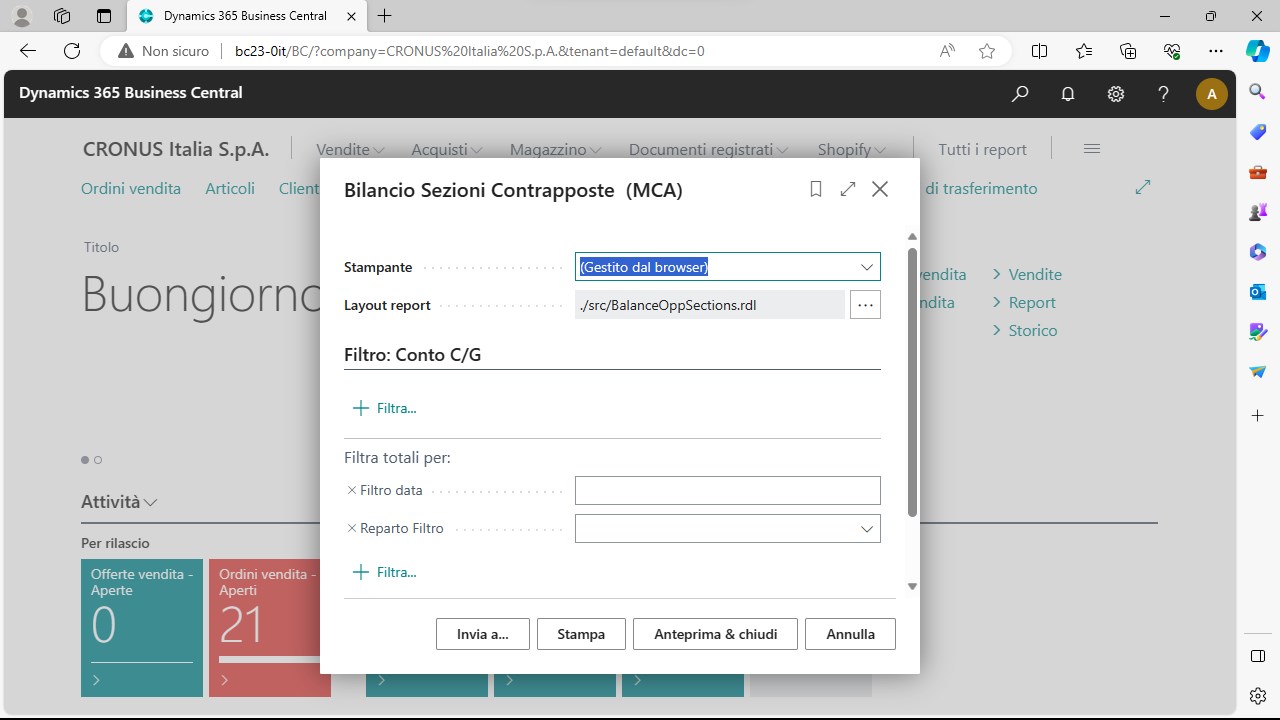Open the Help question mark
This screenshot has height=720, width=1280.
(x=1163, y=93)
